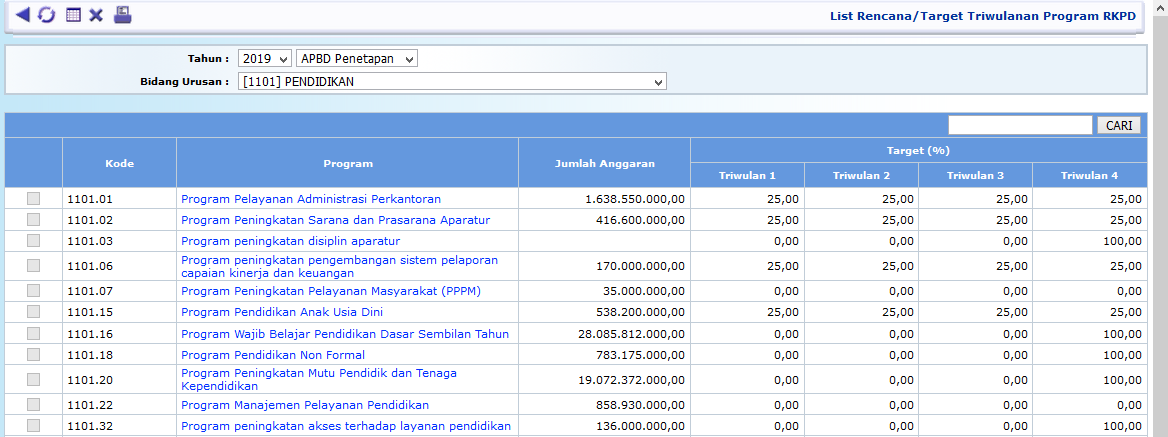The height and width of the screenshot is (437, 1168).
Task: Click Program Manajemen Pelayanan Pendidikan link
Action: coord(305,405)
